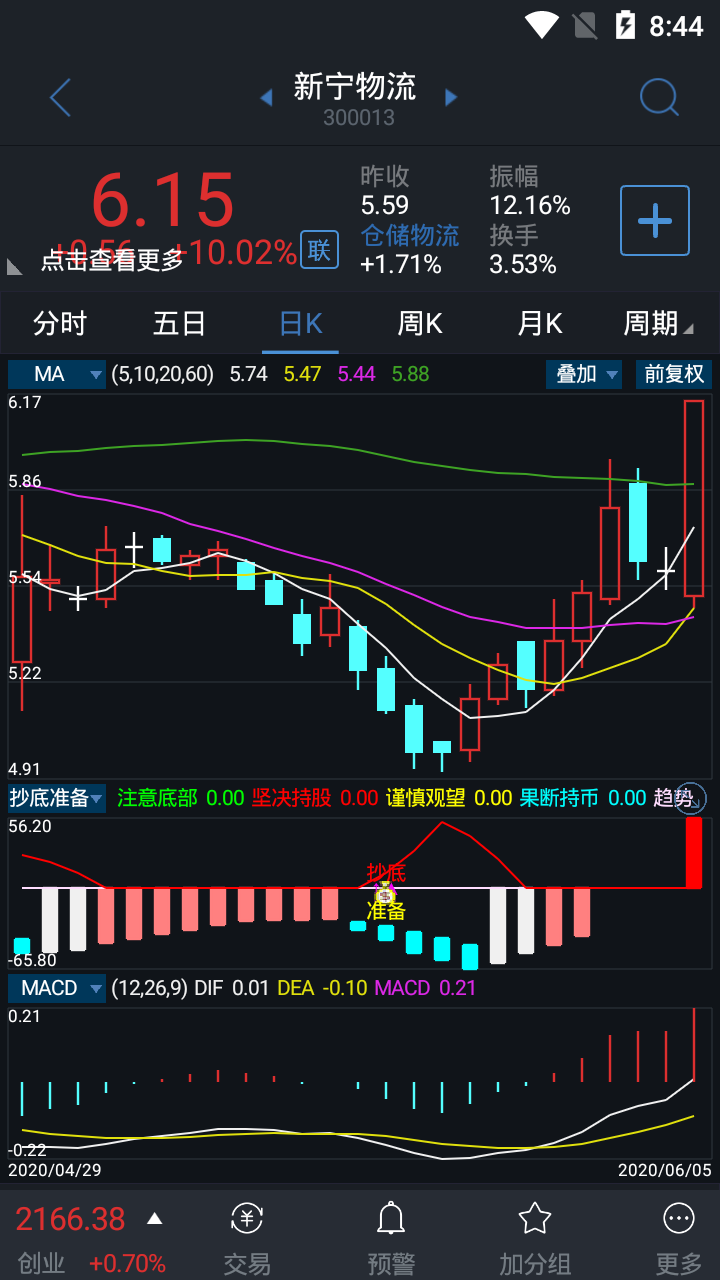Add stock to watchlist with plus button
Viewport: 720px width, 1280px height.
[x=655, y=220]
